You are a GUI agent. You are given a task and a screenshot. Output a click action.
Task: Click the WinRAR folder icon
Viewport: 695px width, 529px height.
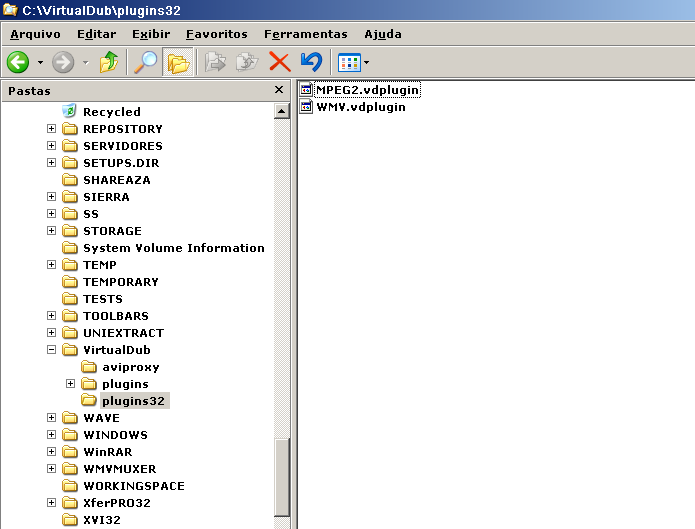click(x=70, y=452)
